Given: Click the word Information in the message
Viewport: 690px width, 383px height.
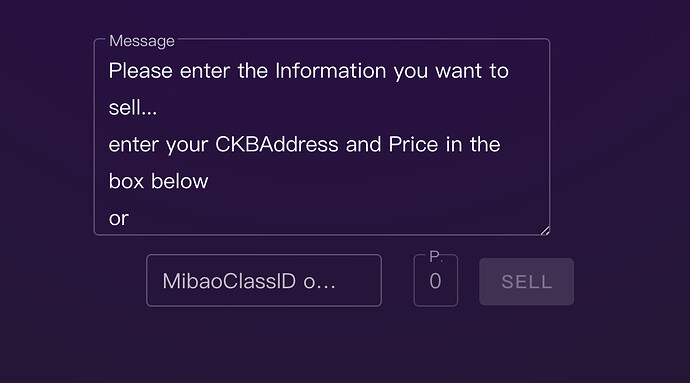Looking at the screenshot, I should click(x=330, y=71).
